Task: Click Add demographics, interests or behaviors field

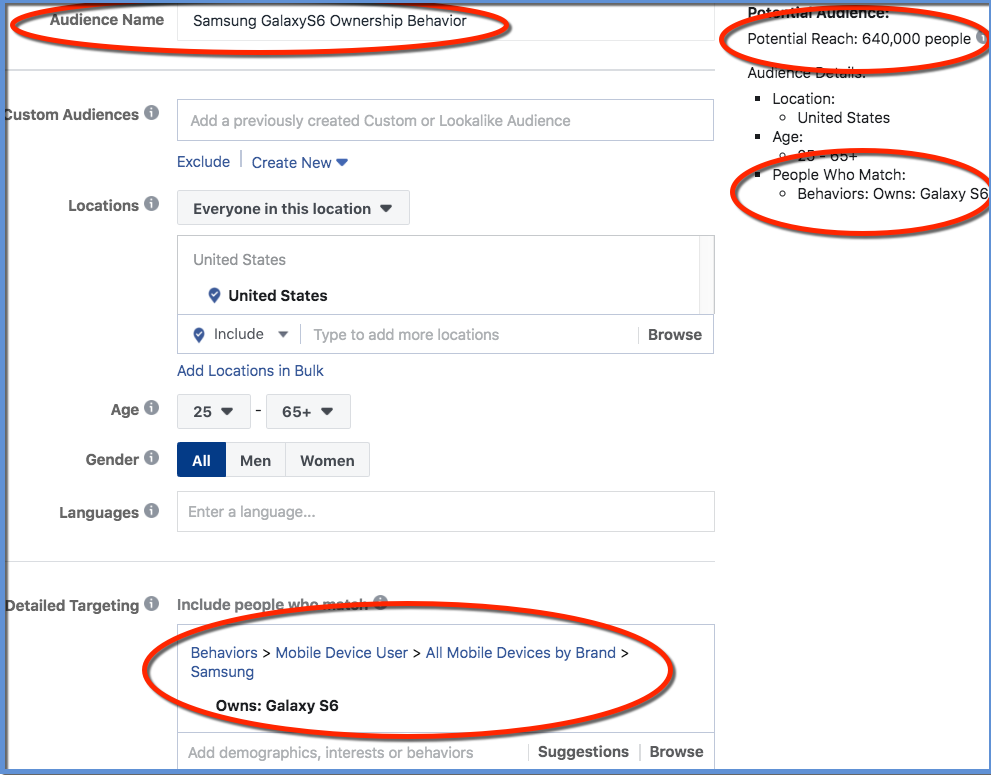Action: pos(353,752)
